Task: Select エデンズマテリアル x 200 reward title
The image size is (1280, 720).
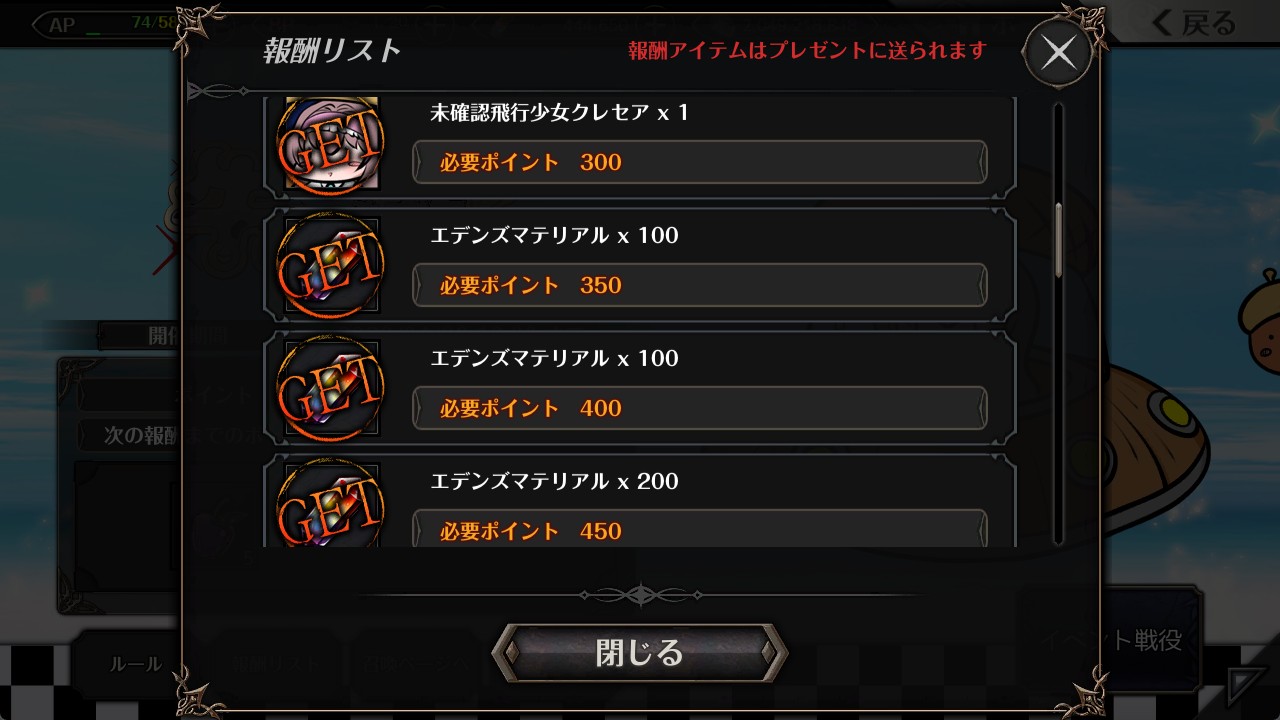Action: [555, 481]
